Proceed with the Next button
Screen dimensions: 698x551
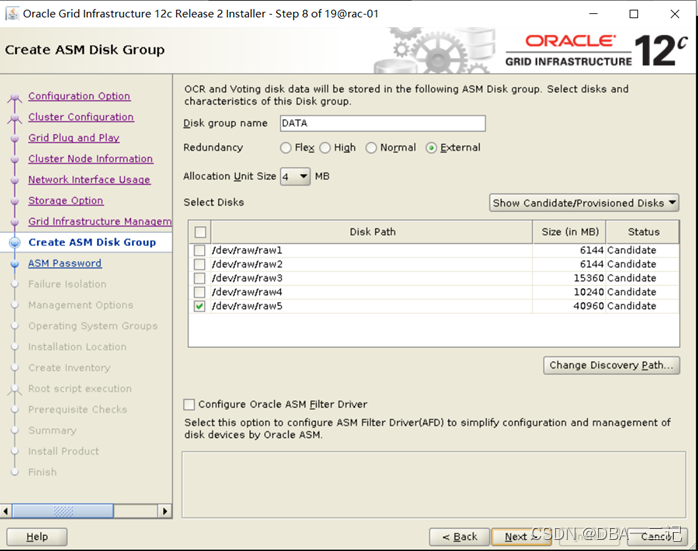click(x=522, y=537)
